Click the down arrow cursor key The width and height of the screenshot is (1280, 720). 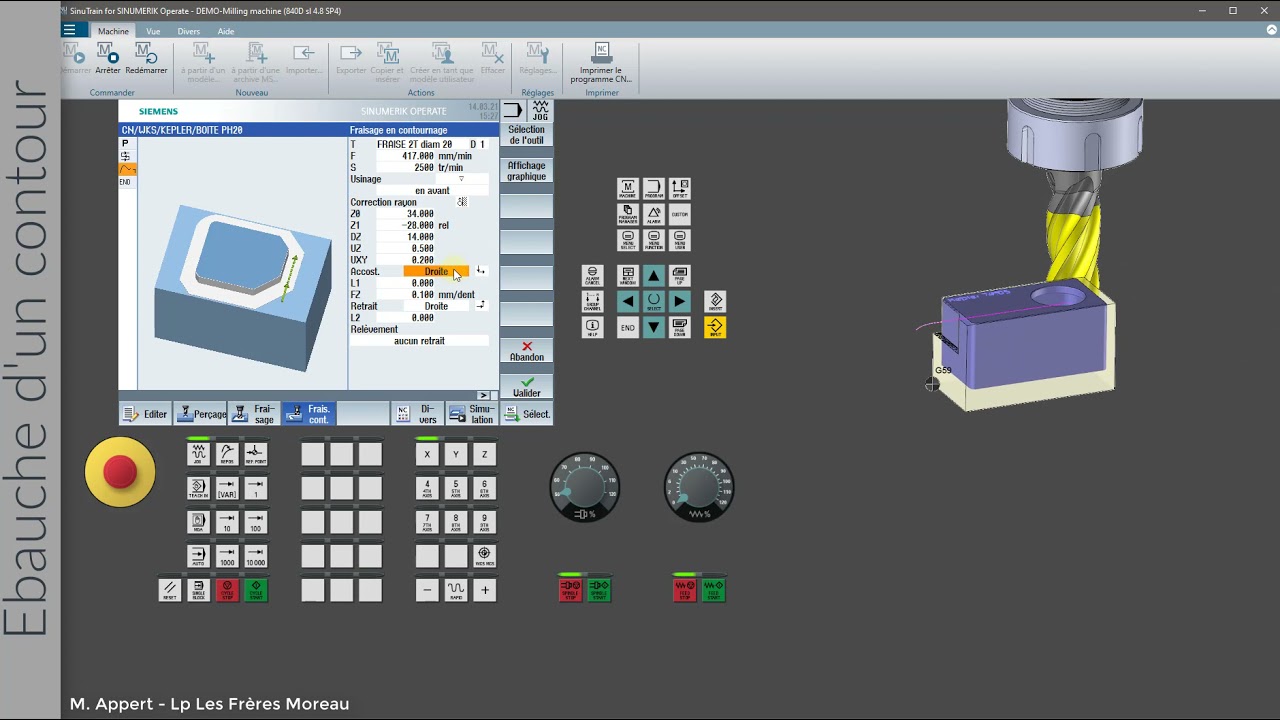pyautogui.click(x=654, y=327)
